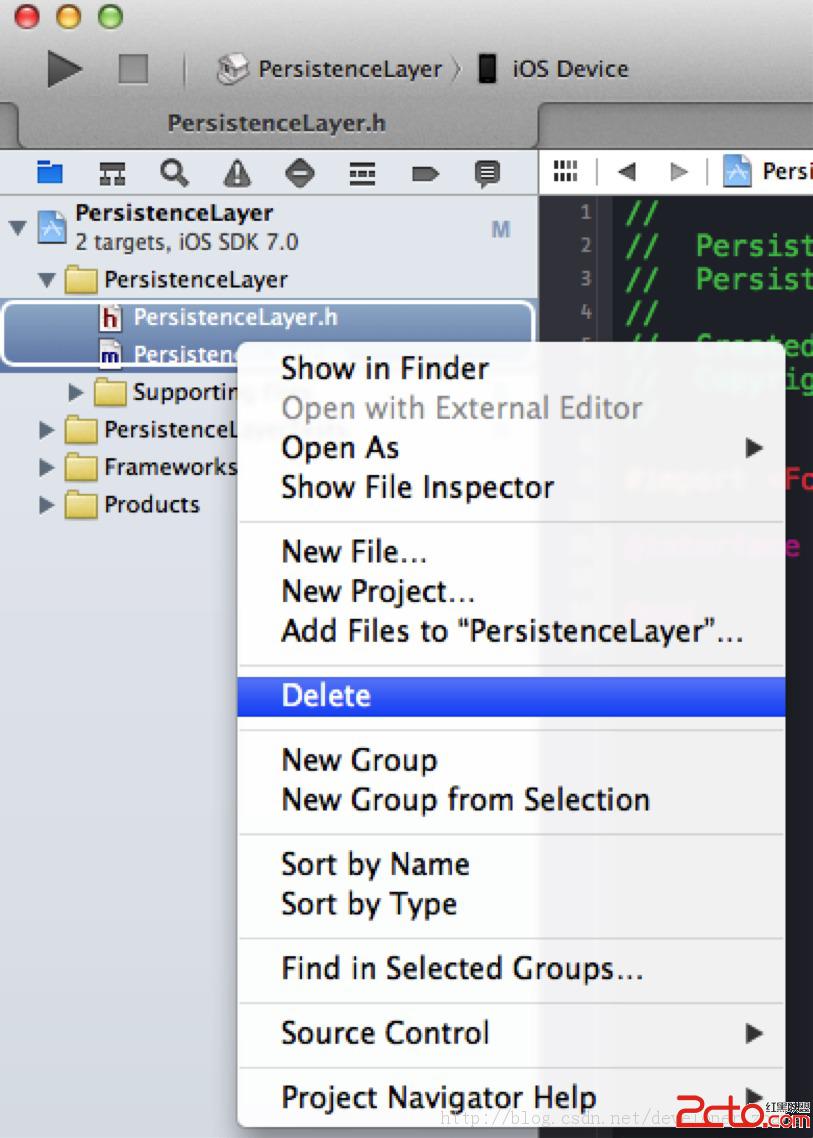
Task: Go back using the editor's left arrow
Action: tap(627, 171)
